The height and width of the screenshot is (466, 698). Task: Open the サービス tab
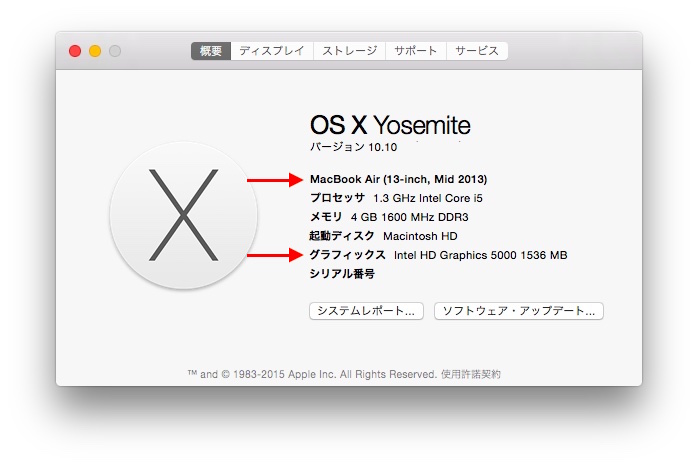[x=477, y=51]
